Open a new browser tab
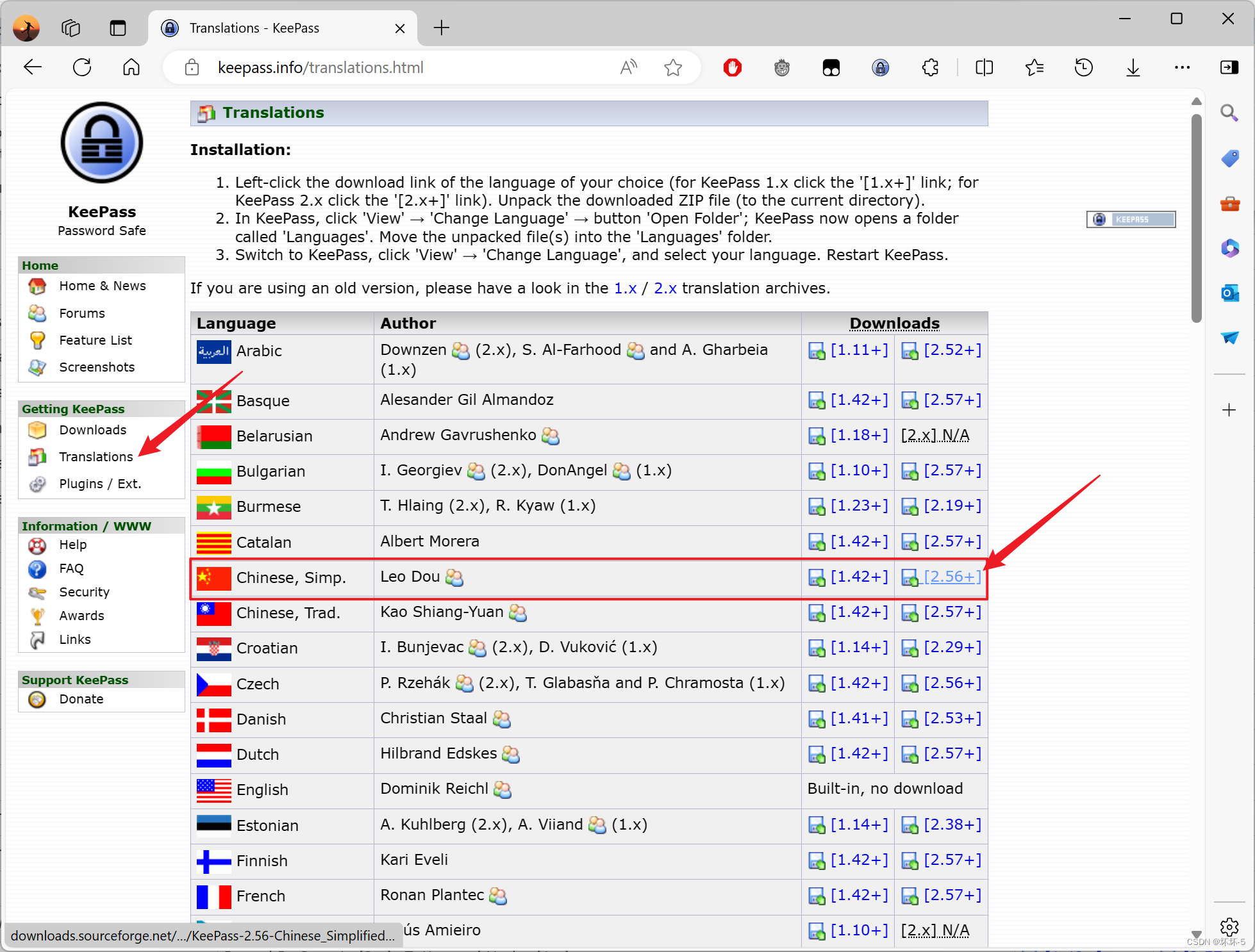Screen dimensions: 1255x952 click(x=442, y=28)
